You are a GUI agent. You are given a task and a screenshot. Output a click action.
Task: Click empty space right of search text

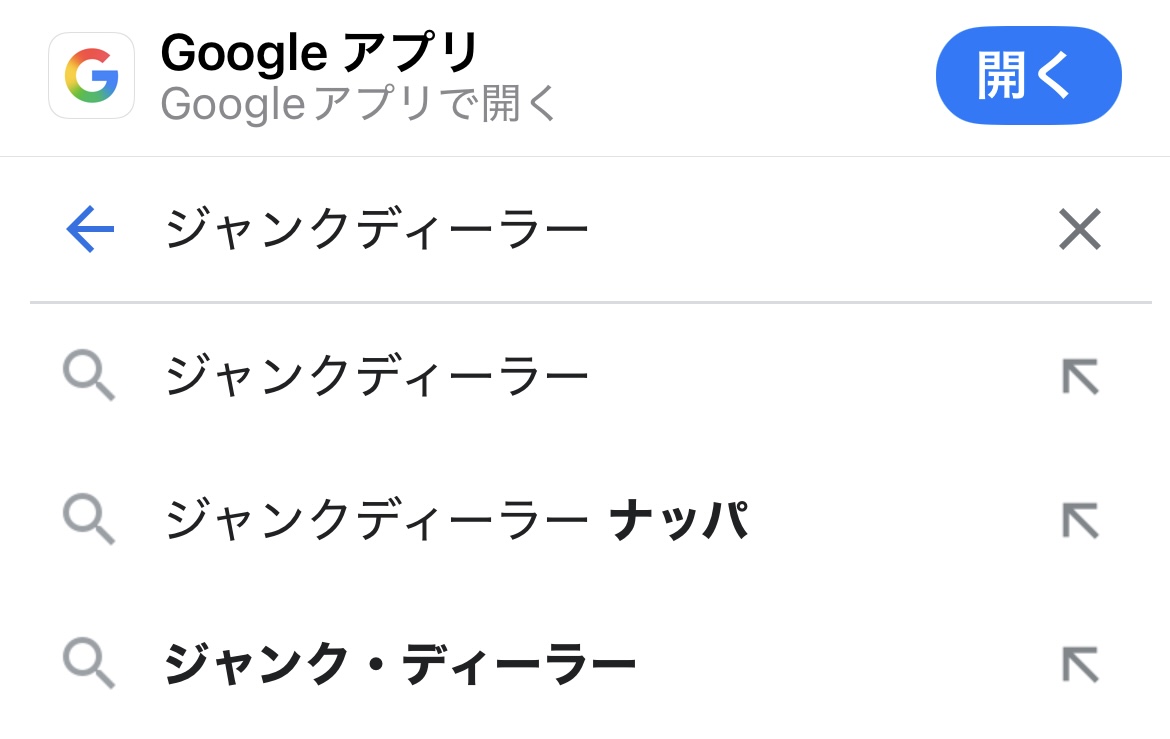821,229
